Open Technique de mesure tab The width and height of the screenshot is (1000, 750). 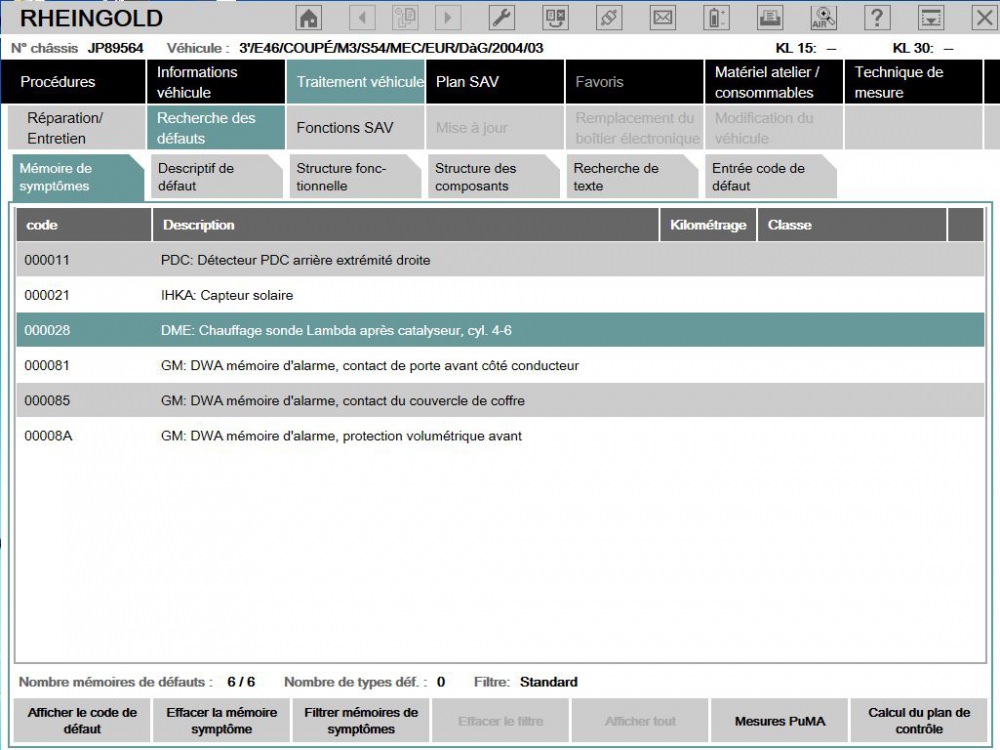pyautogui.click(x=913, y=82)
